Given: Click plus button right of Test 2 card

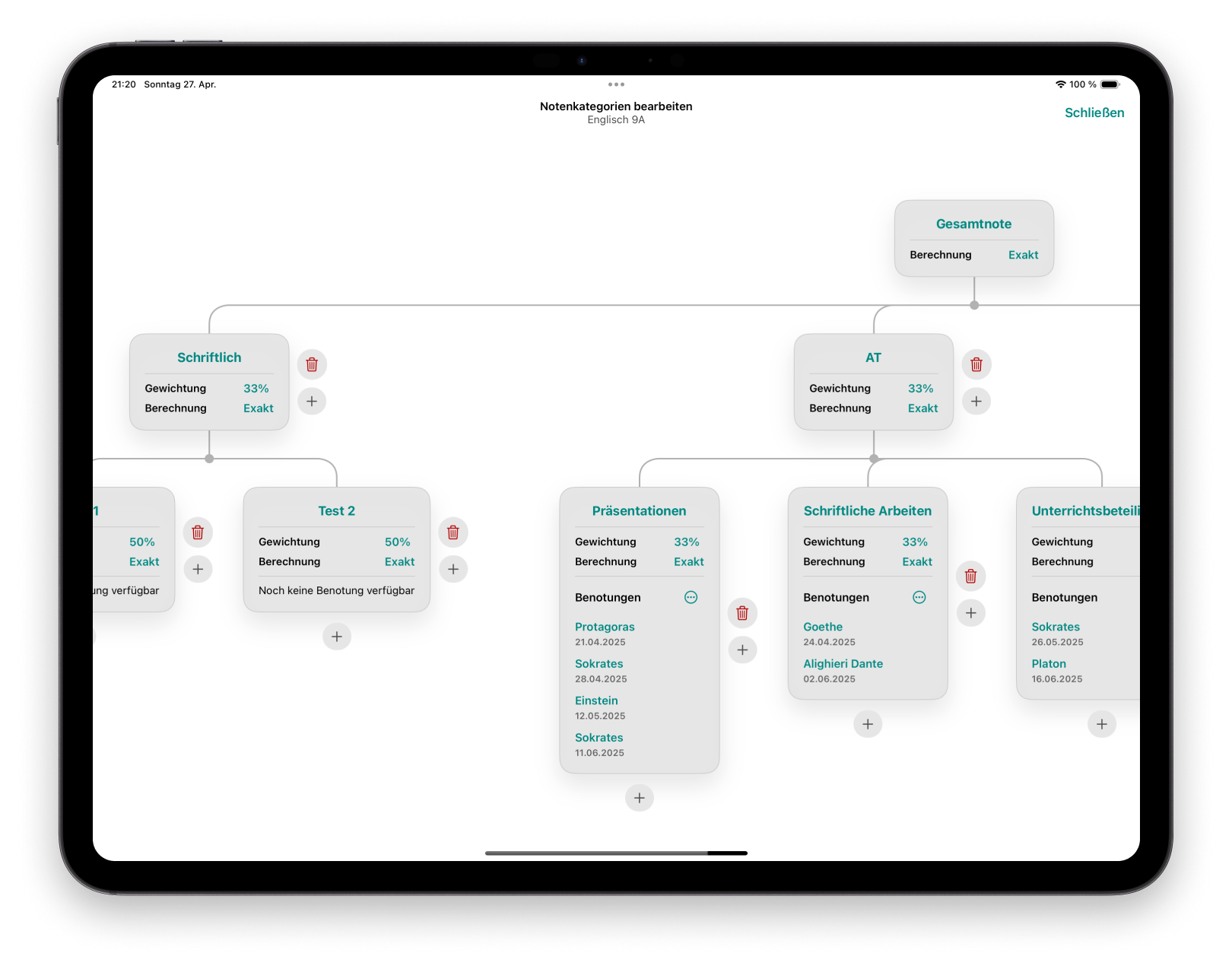Looking at the screenshot, I should [453, 569].
